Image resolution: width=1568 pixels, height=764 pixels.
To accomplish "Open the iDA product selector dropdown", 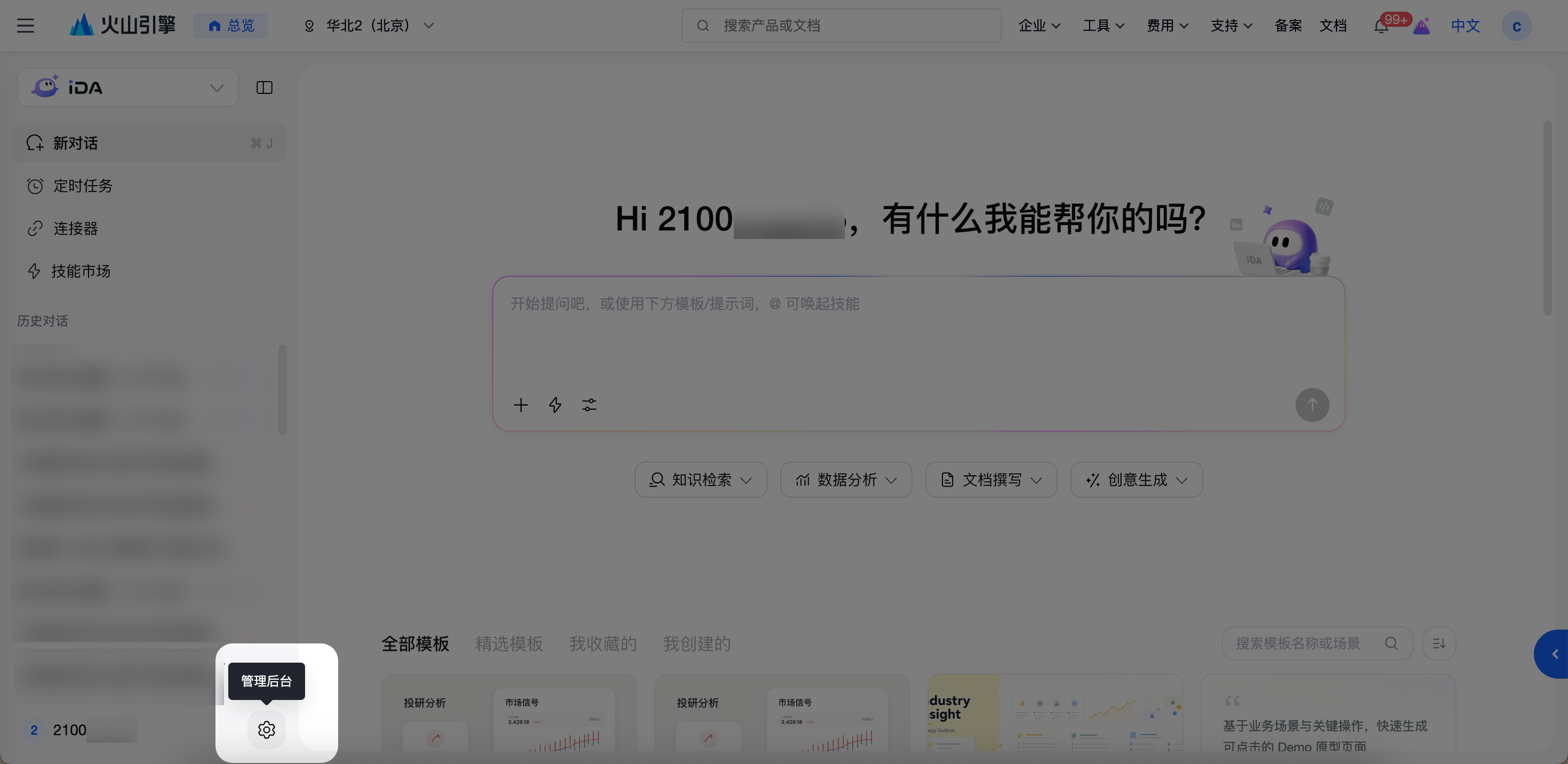I will click(x=128, y=87).
